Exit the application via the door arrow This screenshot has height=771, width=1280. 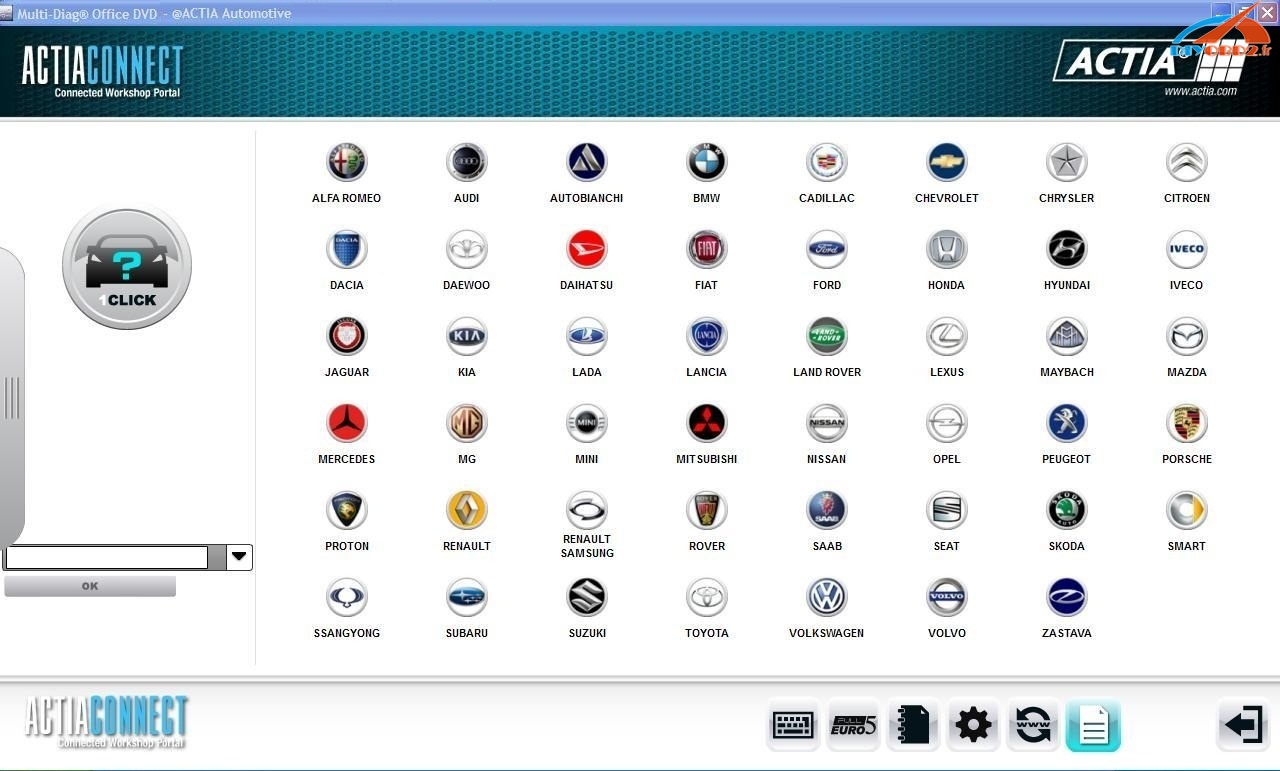(1243, 724)
